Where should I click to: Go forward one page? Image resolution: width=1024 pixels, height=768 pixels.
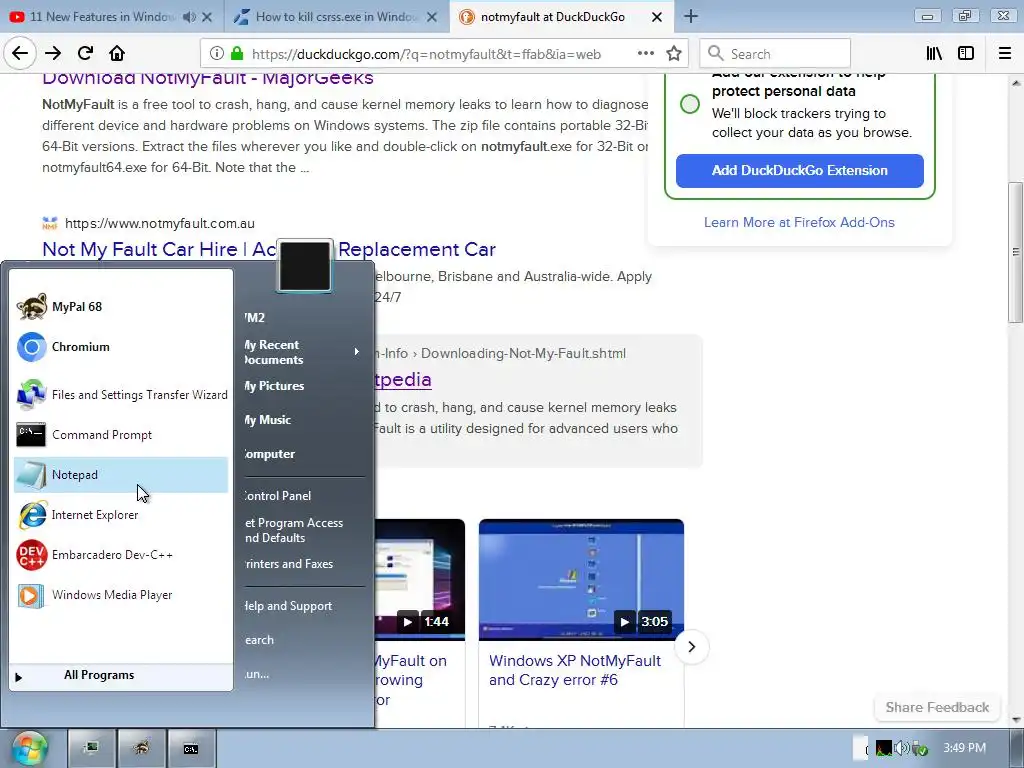(53, 54)
